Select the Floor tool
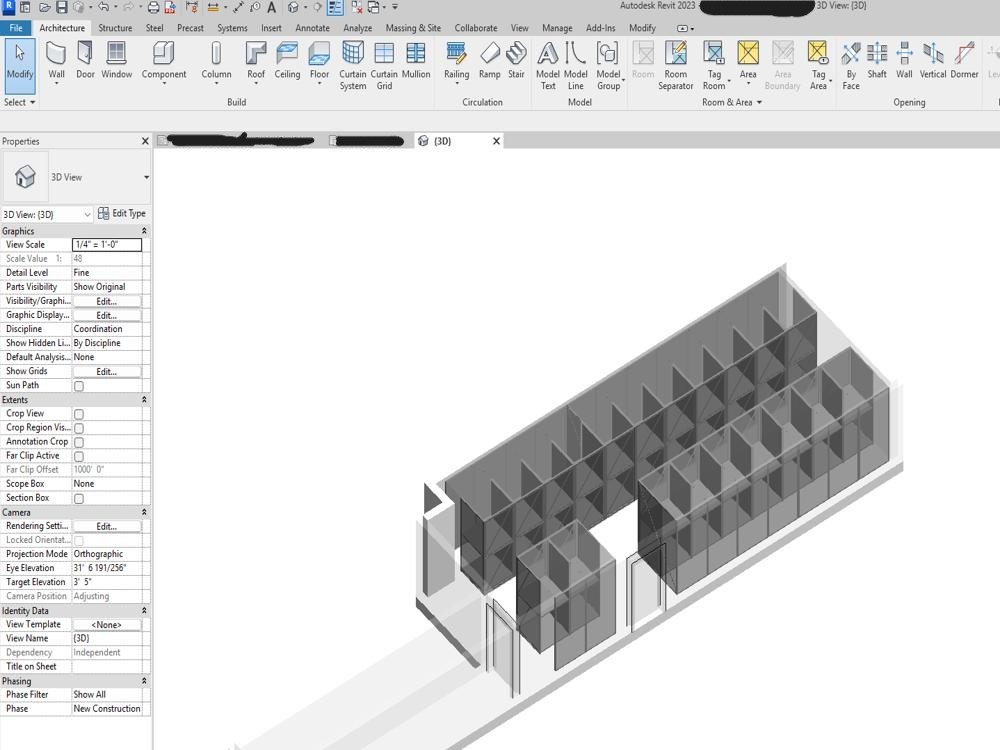This screenshot has width=1000, height=750. [320, 62]
